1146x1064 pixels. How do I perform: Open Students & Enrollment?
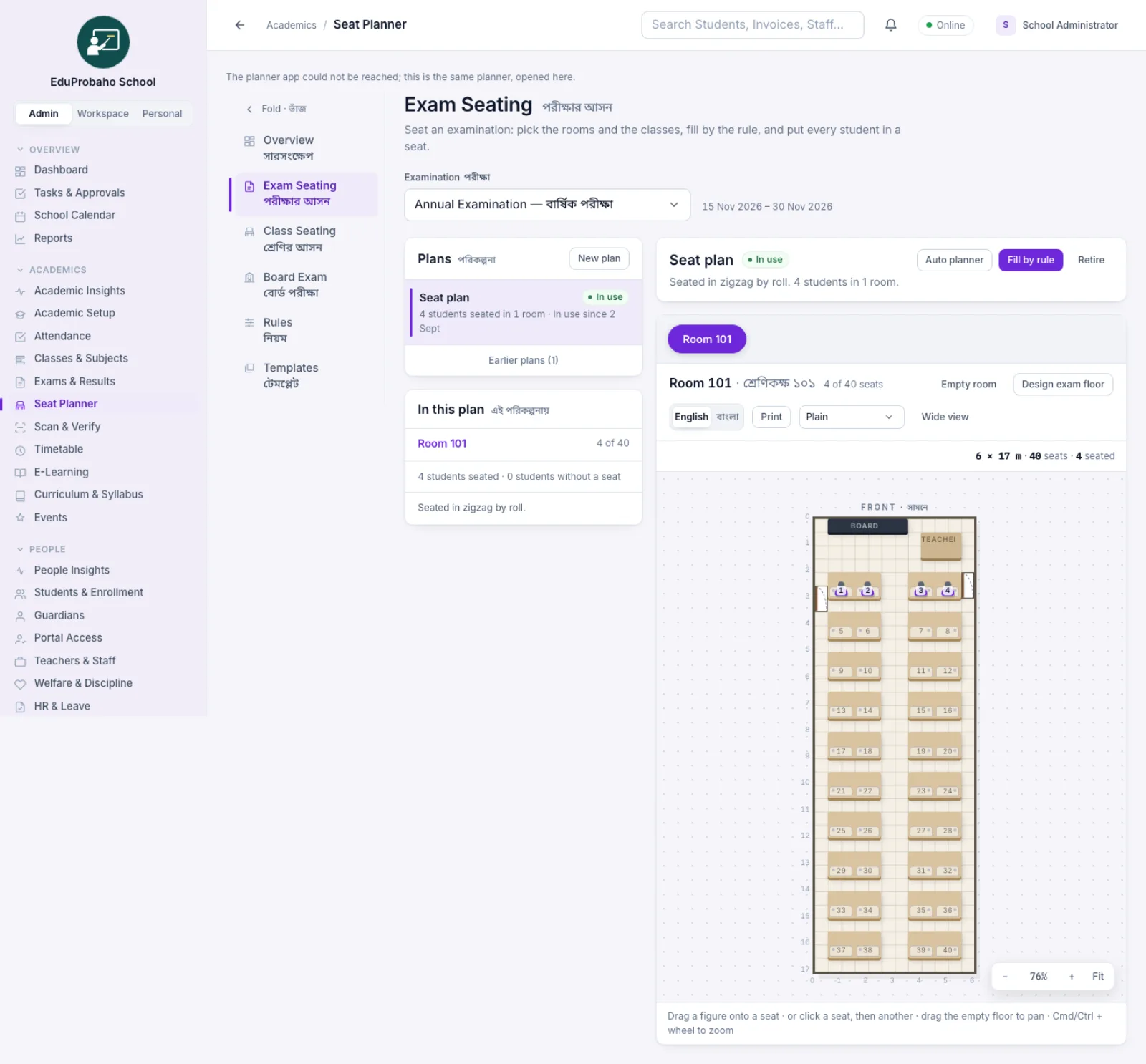88,592
